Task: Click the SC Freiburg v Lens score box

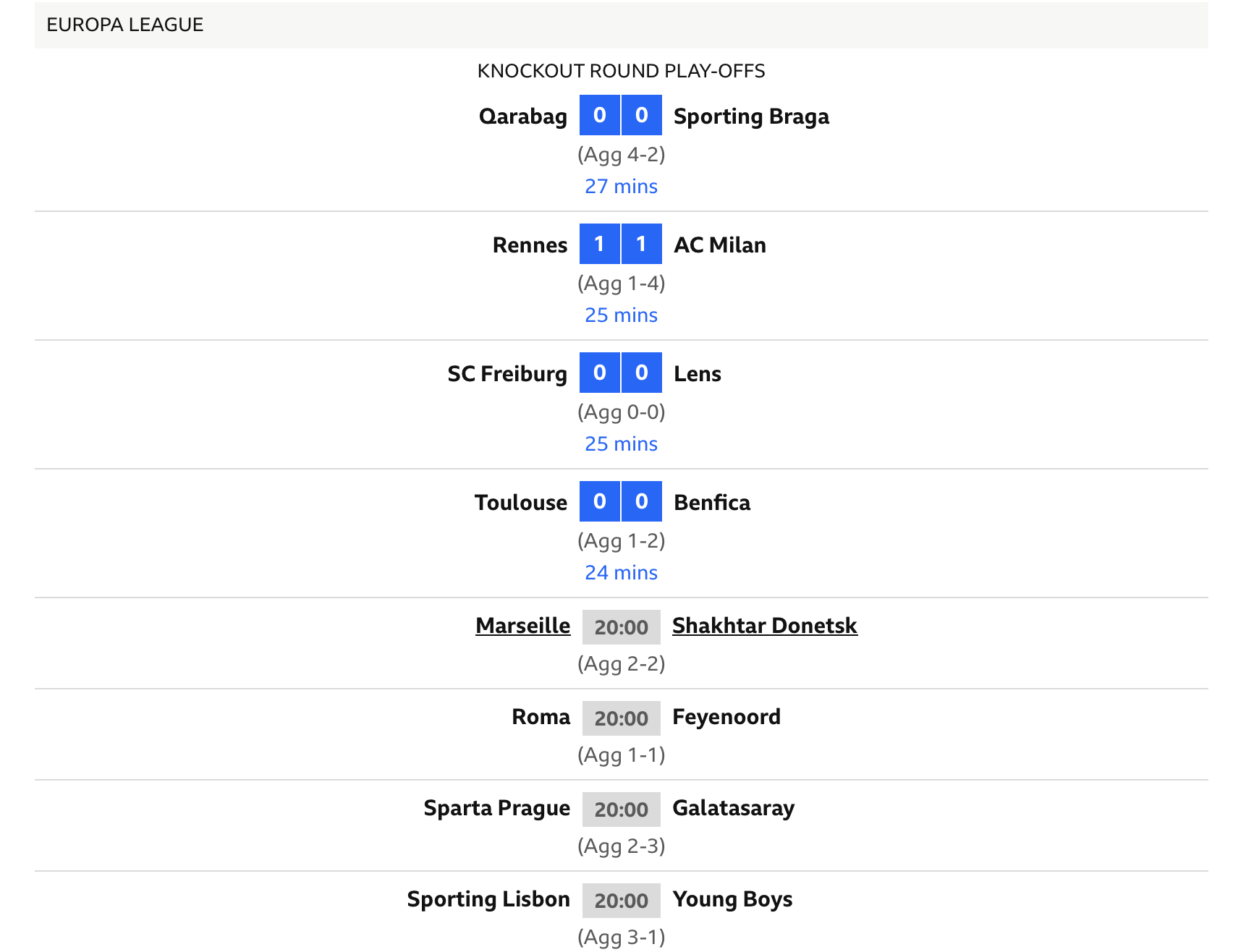Action: point(620,373)
